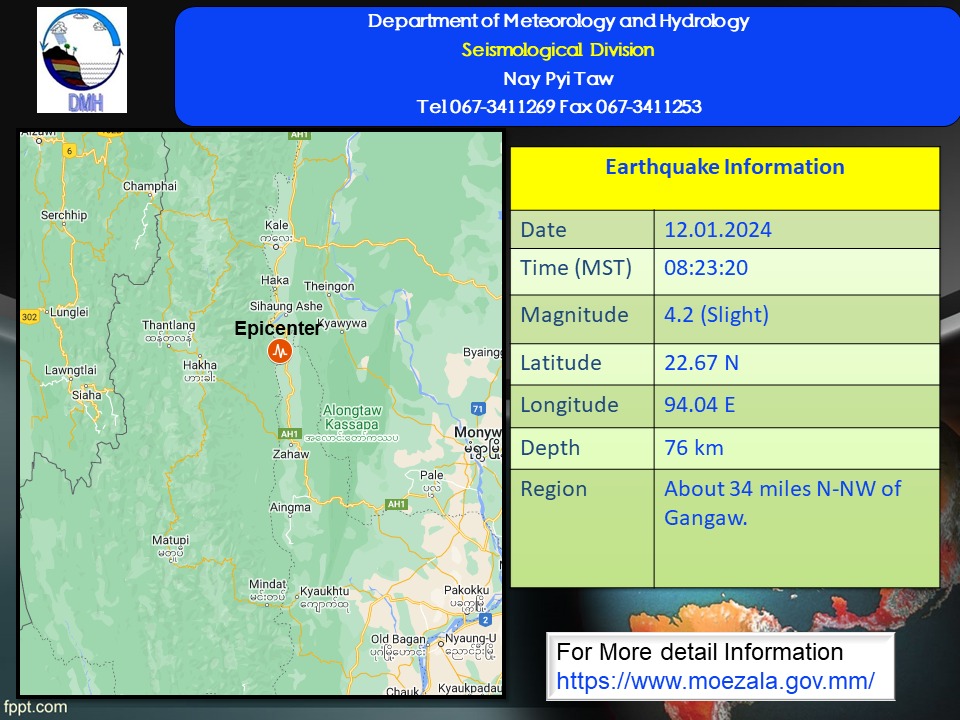This screenshot has width=960, height=720.
Task: Click the route 71 highway shield
Action: coord(478,409)
